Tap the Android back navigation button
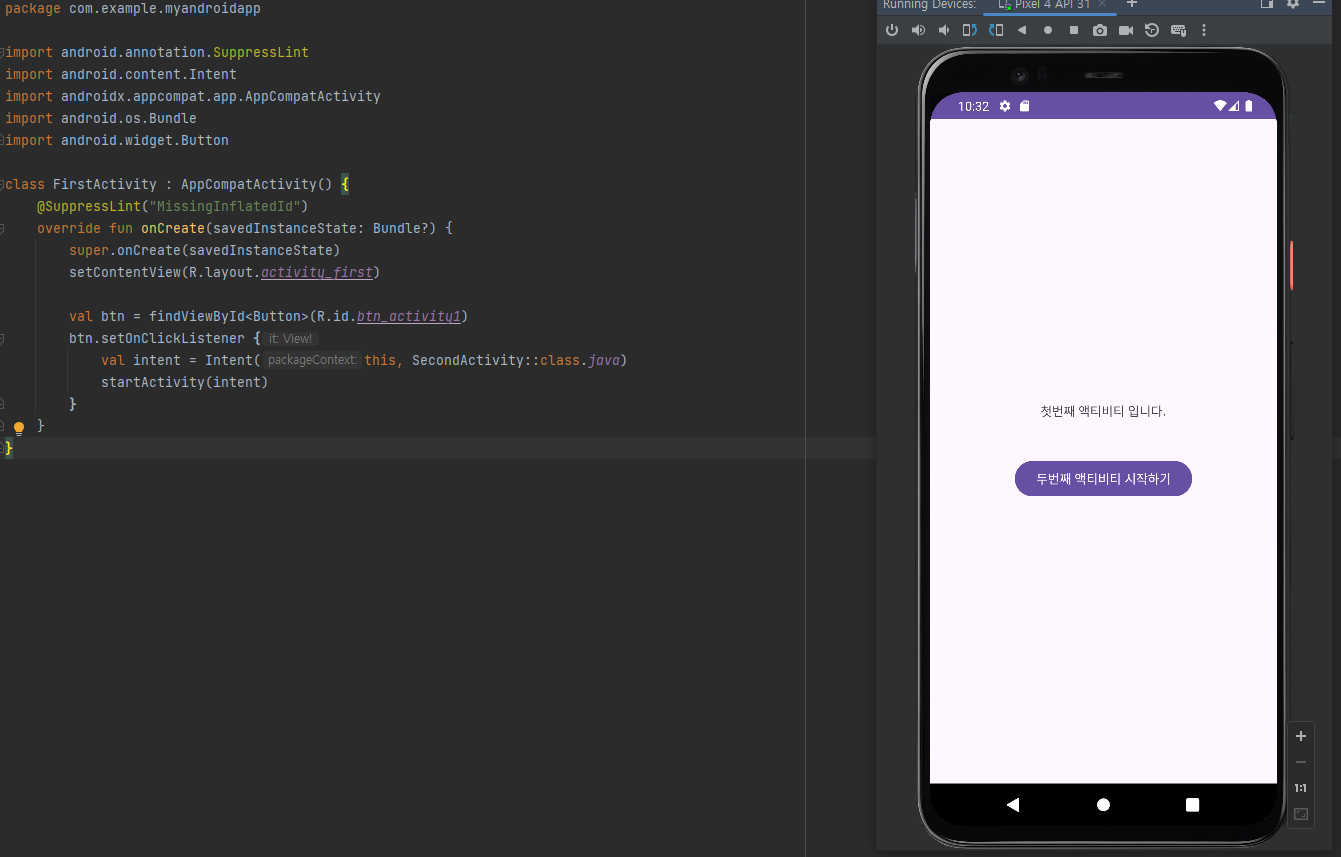The width and height of the screenshot is (1341, 857). click(1013, 805)
